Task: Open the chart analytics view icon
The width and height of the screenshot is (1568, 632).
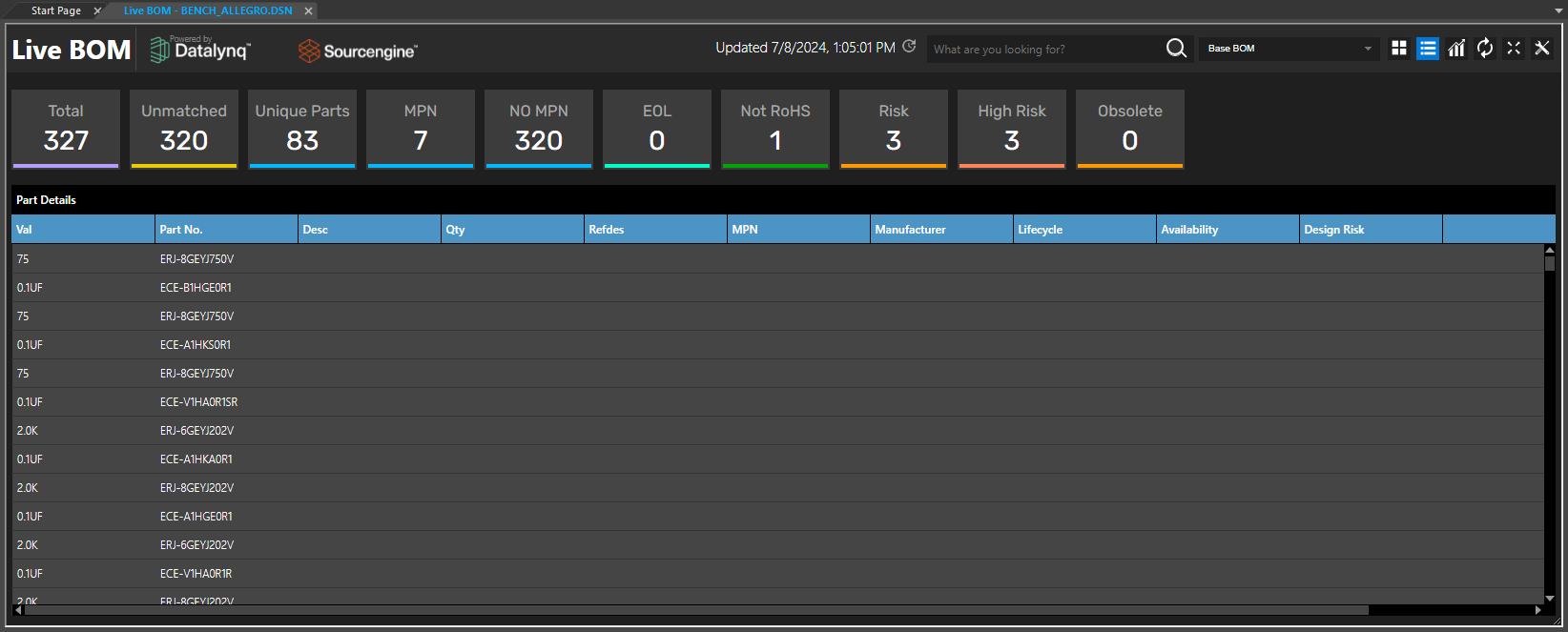Action: [1456, 49]
